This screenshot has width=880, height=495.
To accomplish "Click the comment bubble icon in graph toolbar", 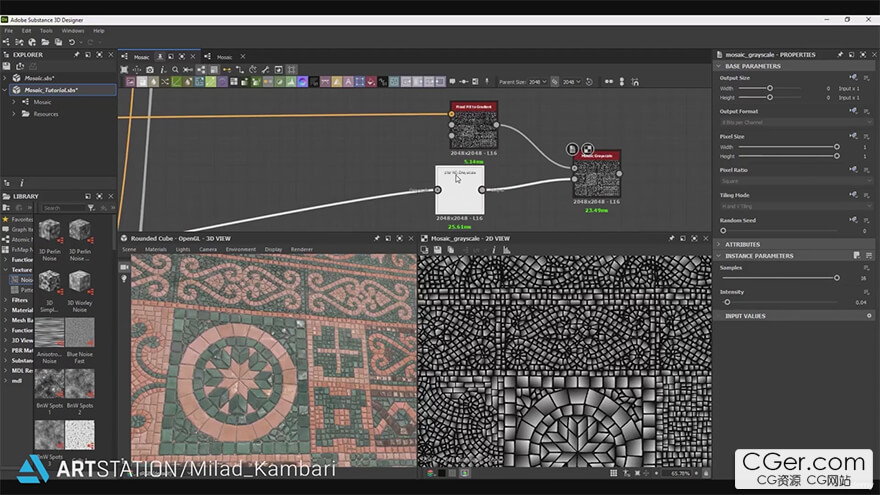I will coord(452,82).
